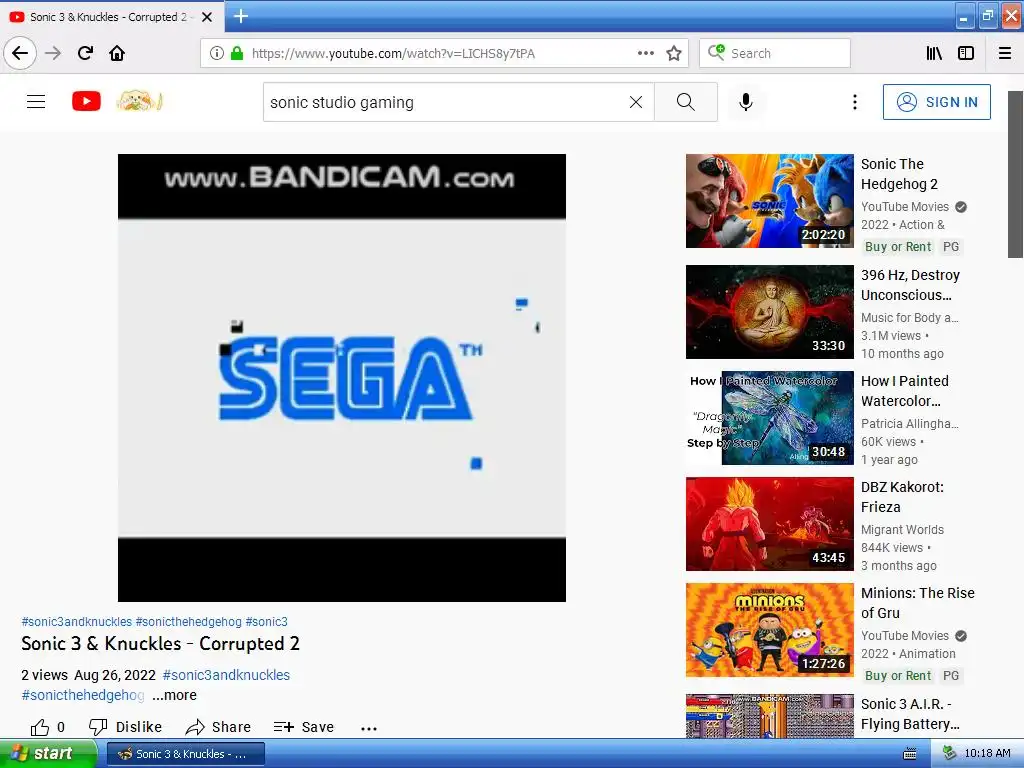The height and width of the screenshot is (768, 1024).
Task: Click the green padlock security icon
Action: 237,53
